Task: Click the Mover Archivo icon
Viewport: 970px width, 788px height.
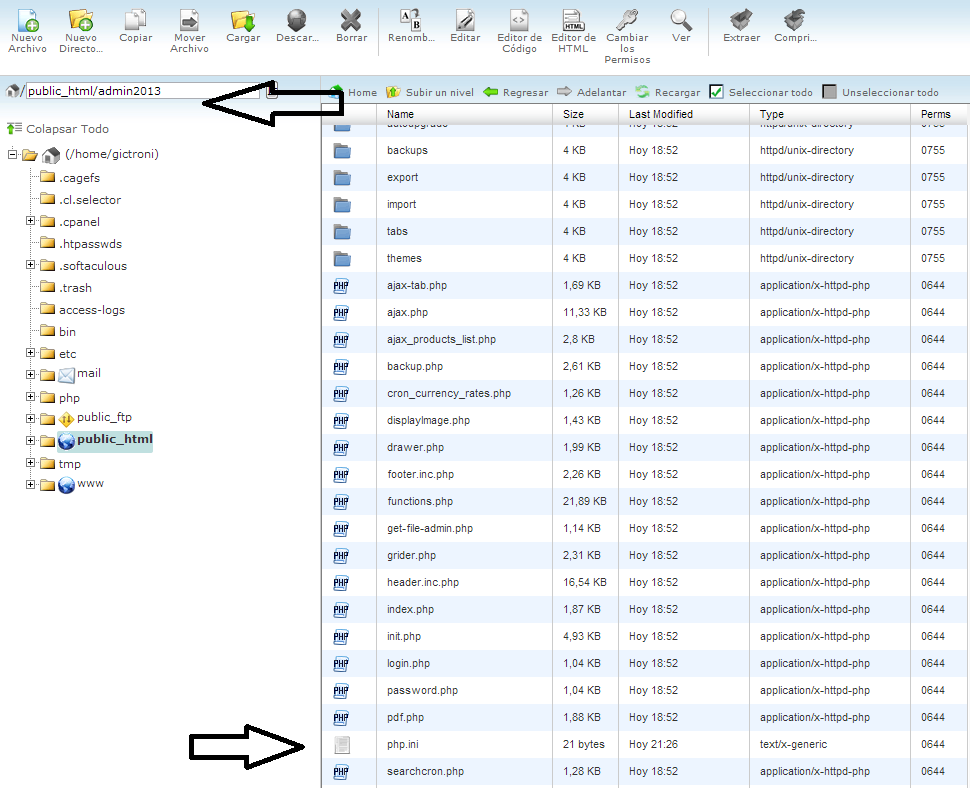Action: click(x=189, y=20)
